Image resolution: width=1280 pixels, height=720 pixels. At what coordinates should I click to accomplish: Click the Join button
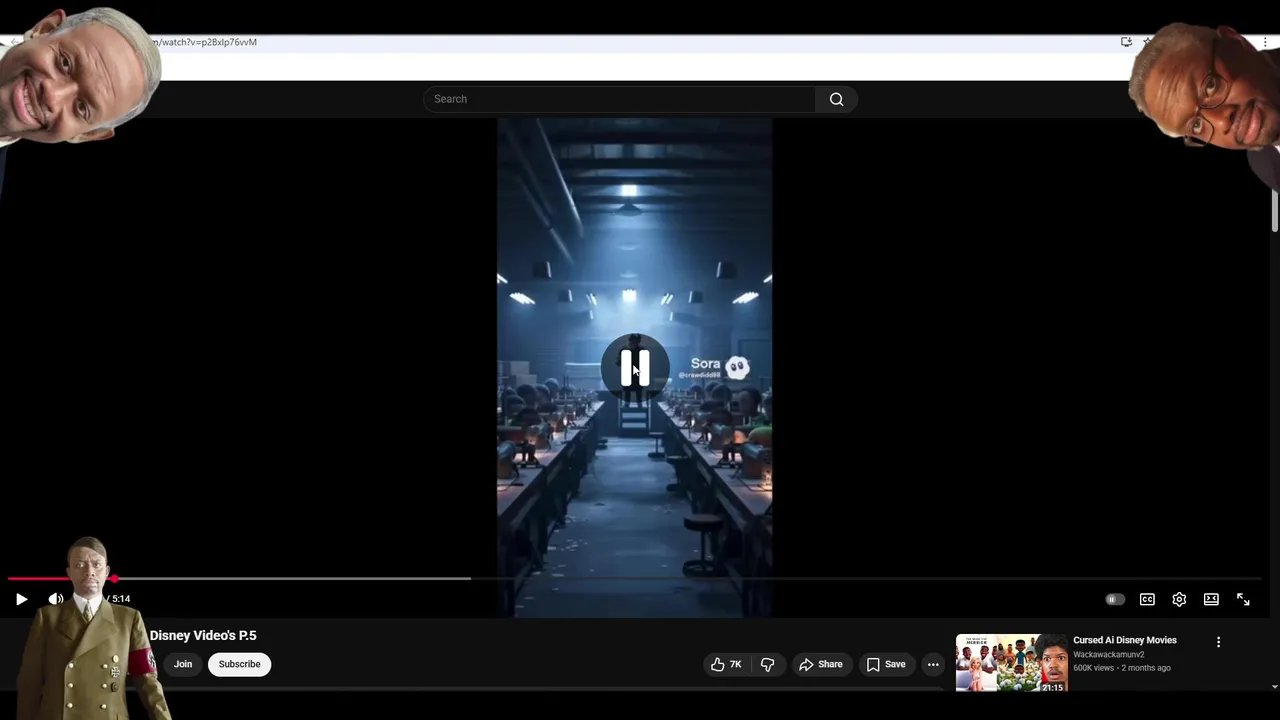tap(183, 664)
